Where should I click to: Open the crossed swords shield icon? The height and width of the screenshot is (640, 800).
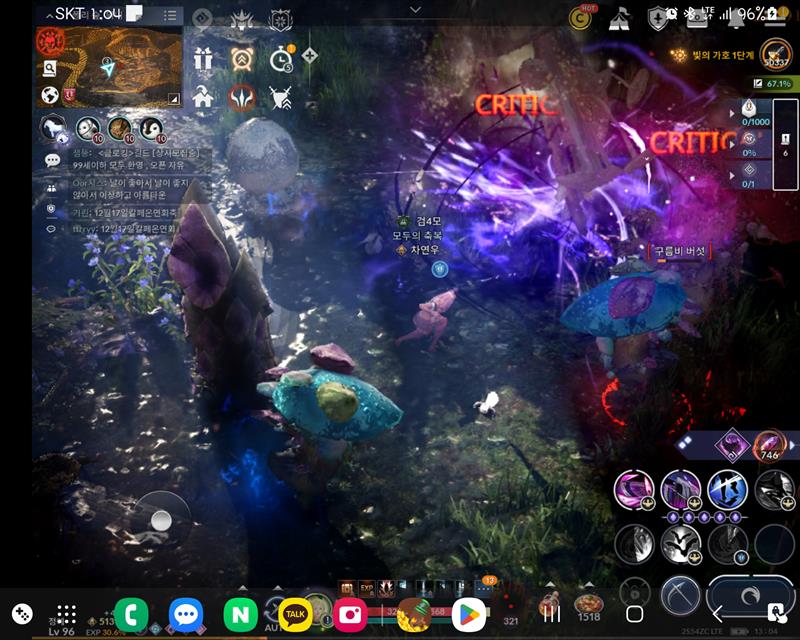click(281, 97)
